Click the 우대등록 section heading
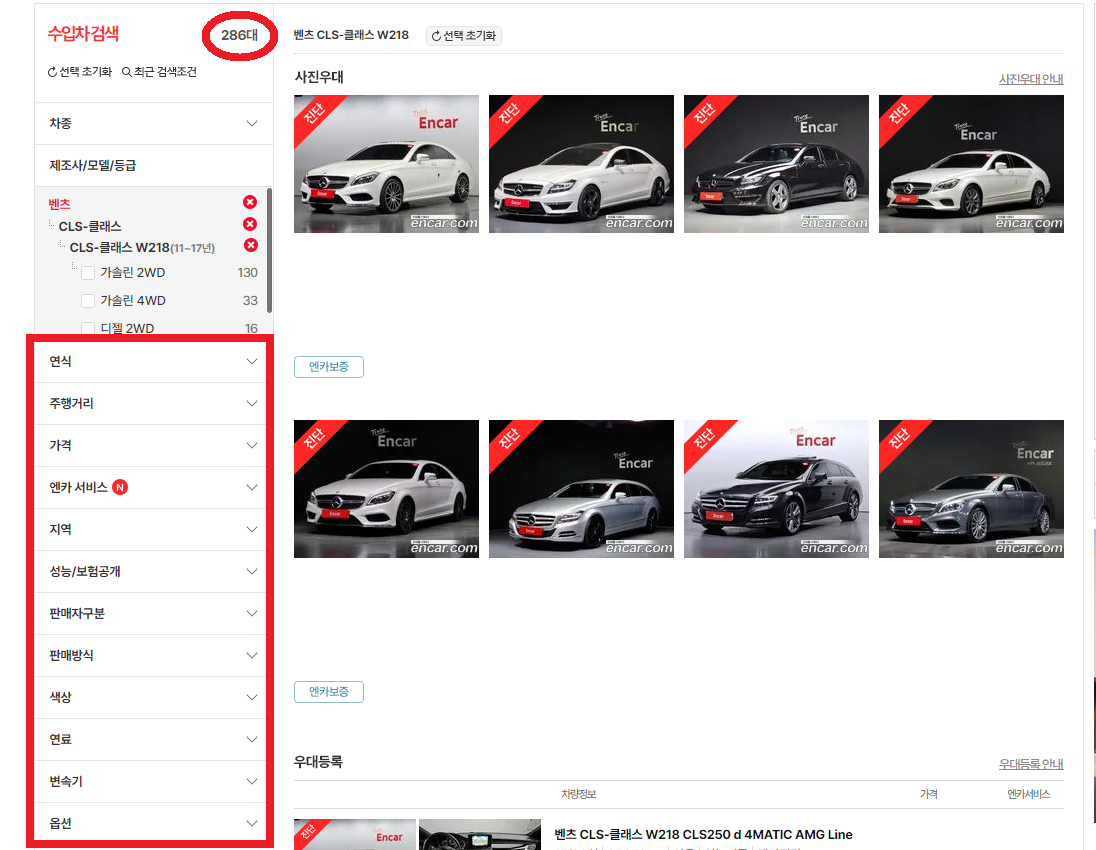The image size is (1096, 850). pyautogui.click(x=318, y=762)
